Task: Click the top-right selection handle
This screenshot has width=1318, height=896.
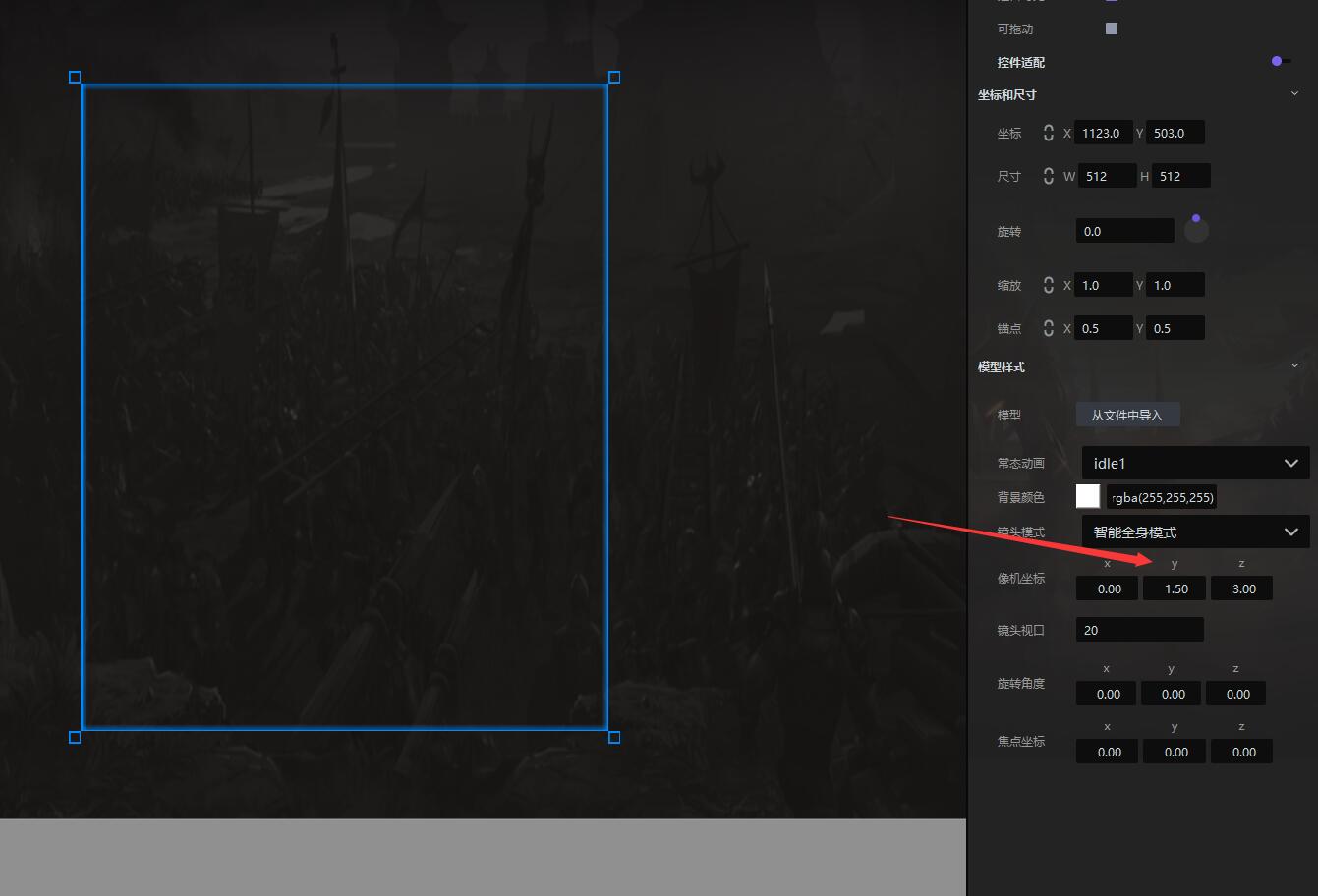Action: click(614, 77)
